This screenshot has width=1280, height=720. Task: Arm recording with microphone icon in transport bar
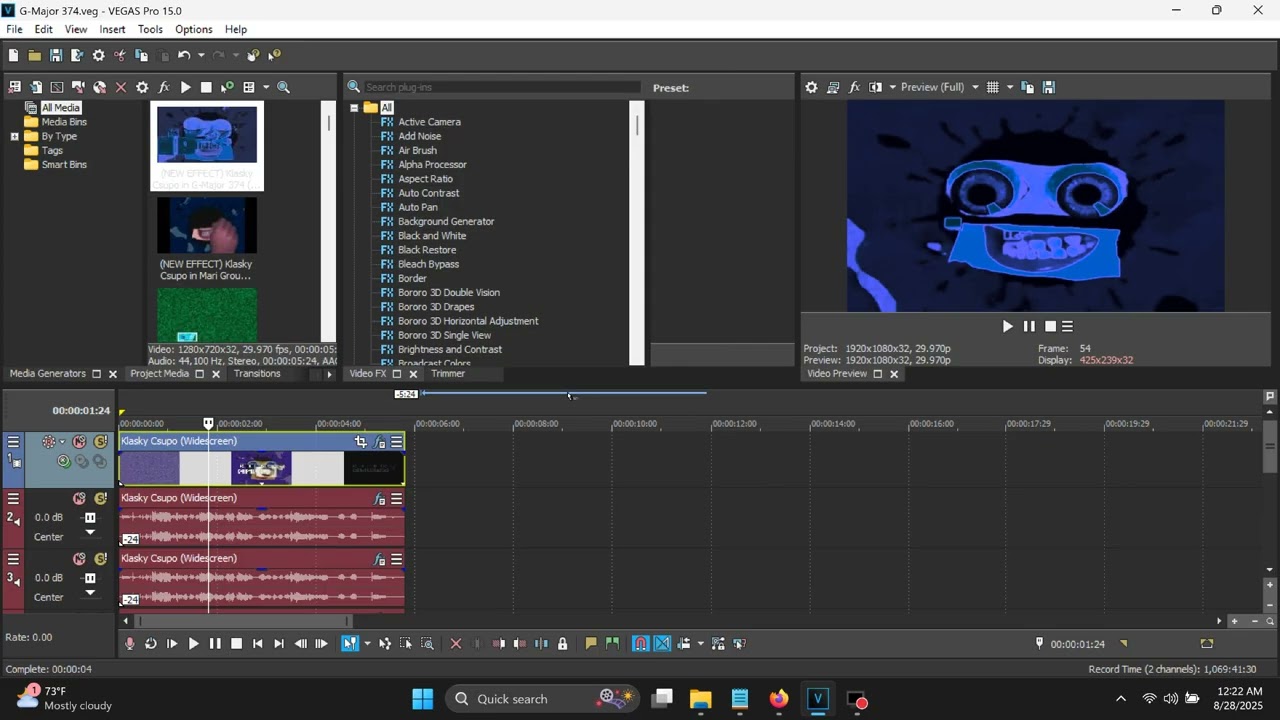pos(129,644)
